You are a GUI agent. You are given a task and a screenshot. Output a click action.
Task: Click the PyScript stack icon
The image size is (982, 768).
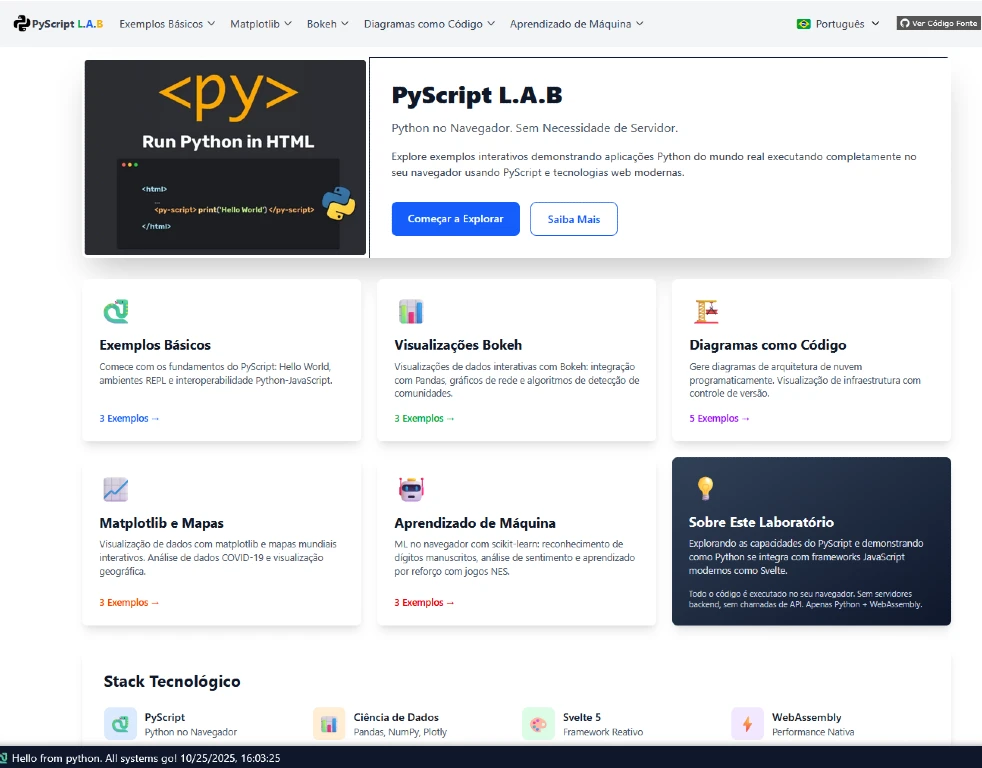click(x=120, y=724)
